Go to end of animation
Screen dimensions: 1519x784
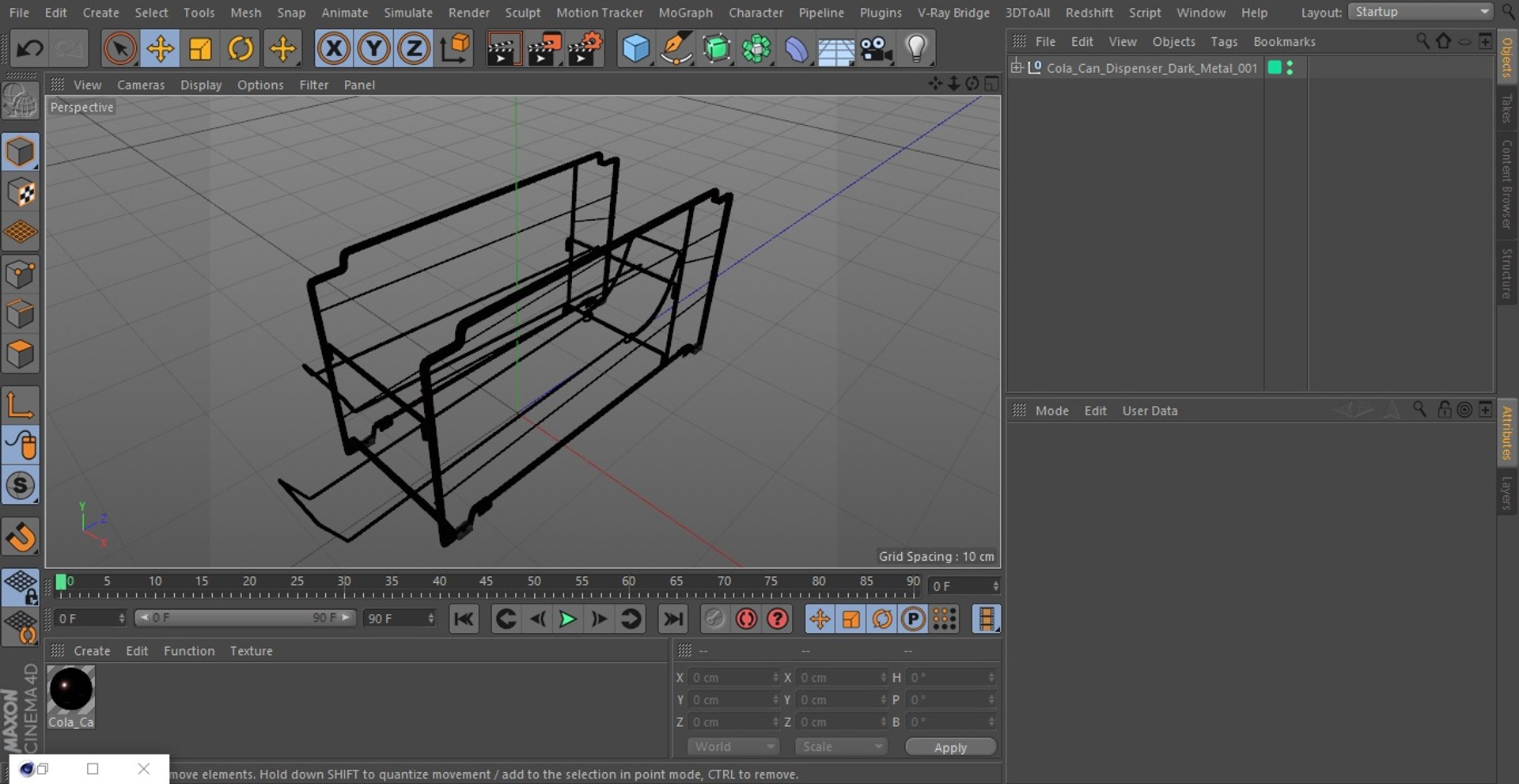point(672,619)
